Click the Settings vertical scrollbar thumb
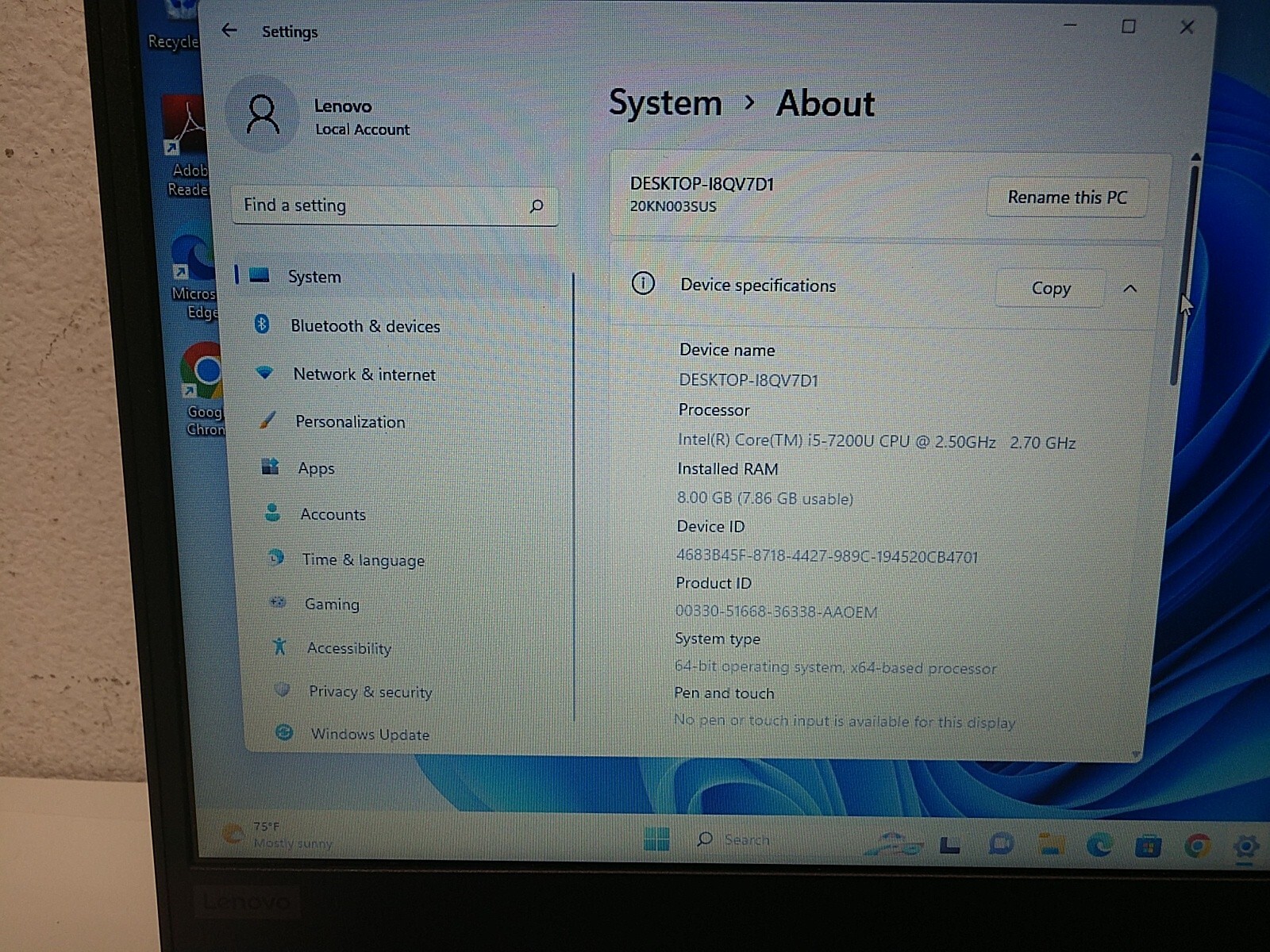 (x=1184, y=274)
